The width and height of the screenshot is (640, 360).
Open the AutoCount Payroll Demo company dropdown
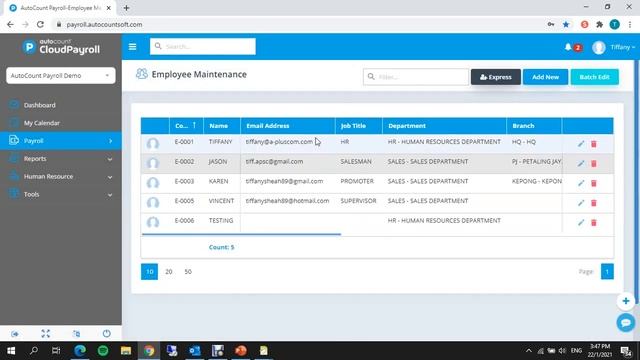pyautogui.click(x=61, y=76)
